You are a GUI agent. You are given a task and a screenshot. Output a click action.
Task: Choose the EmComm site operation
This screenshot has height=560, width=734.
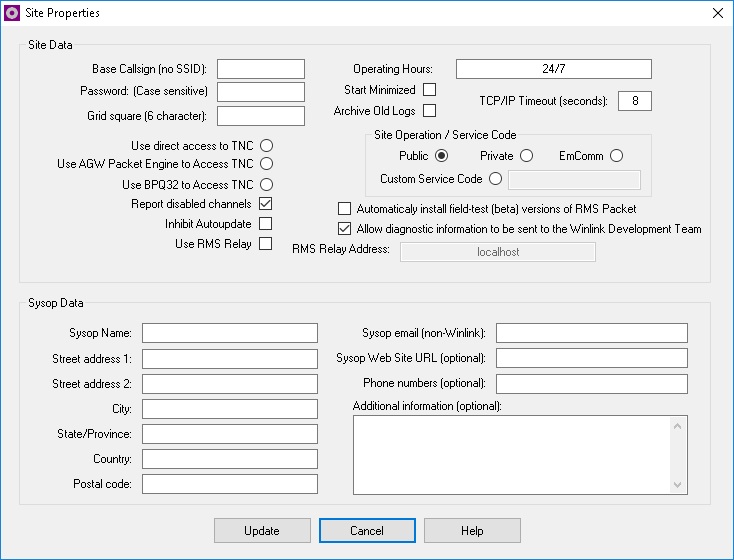tap(616, 156)
